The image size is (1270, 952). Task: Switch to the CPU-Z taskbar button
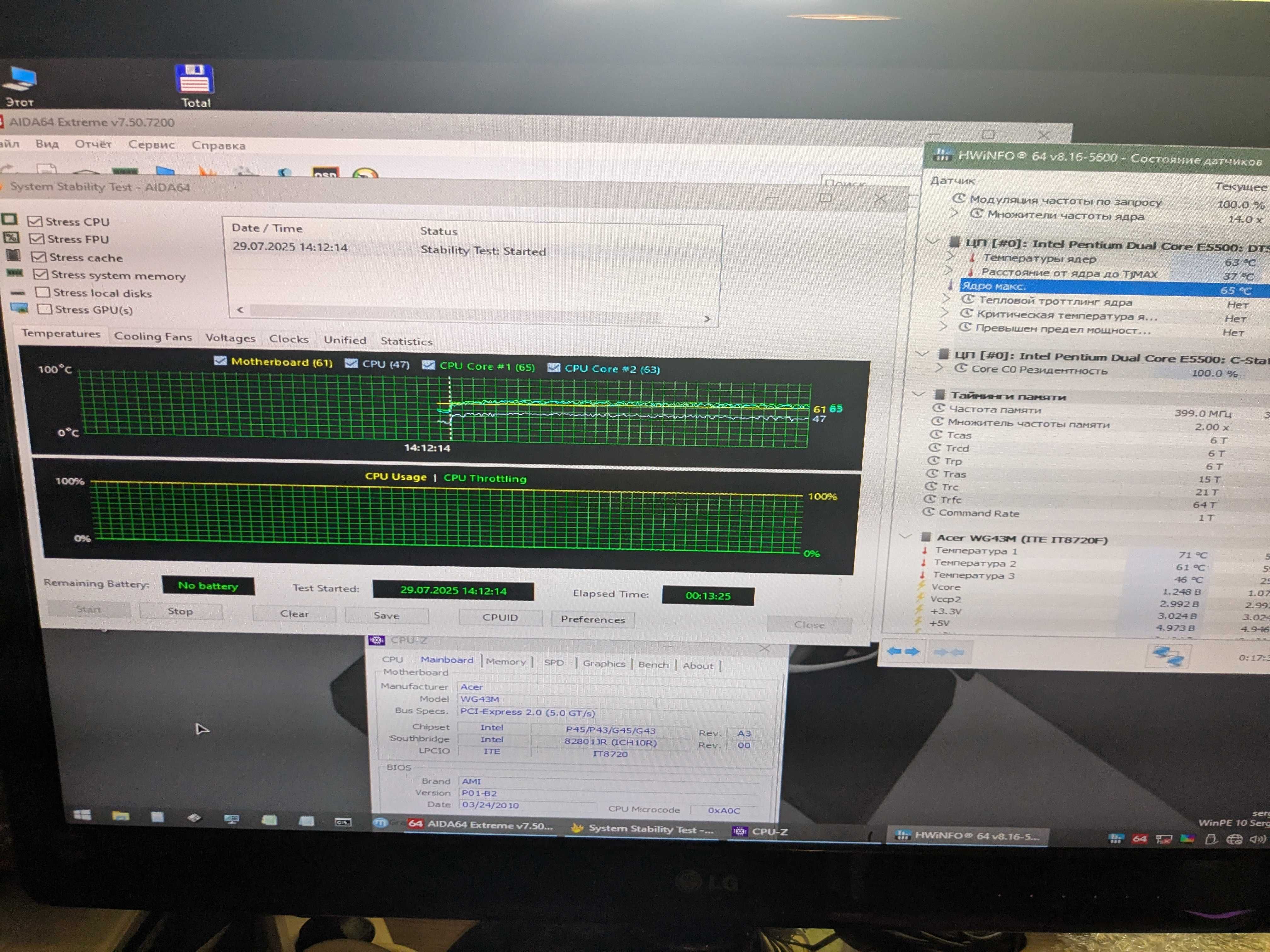pyautogui.click(x=761, y=831)
